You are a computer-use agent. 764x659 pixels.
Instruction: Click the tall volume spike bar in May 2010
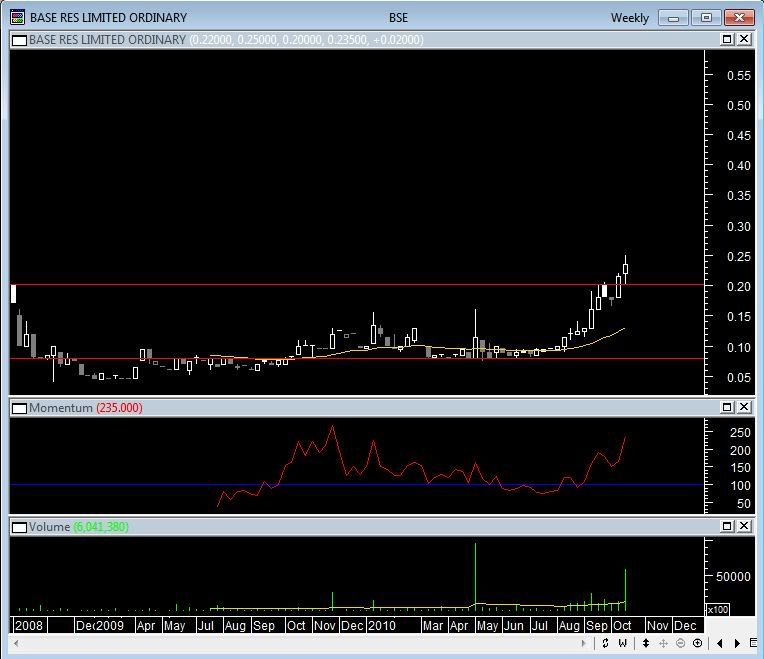tap(476, 576)
